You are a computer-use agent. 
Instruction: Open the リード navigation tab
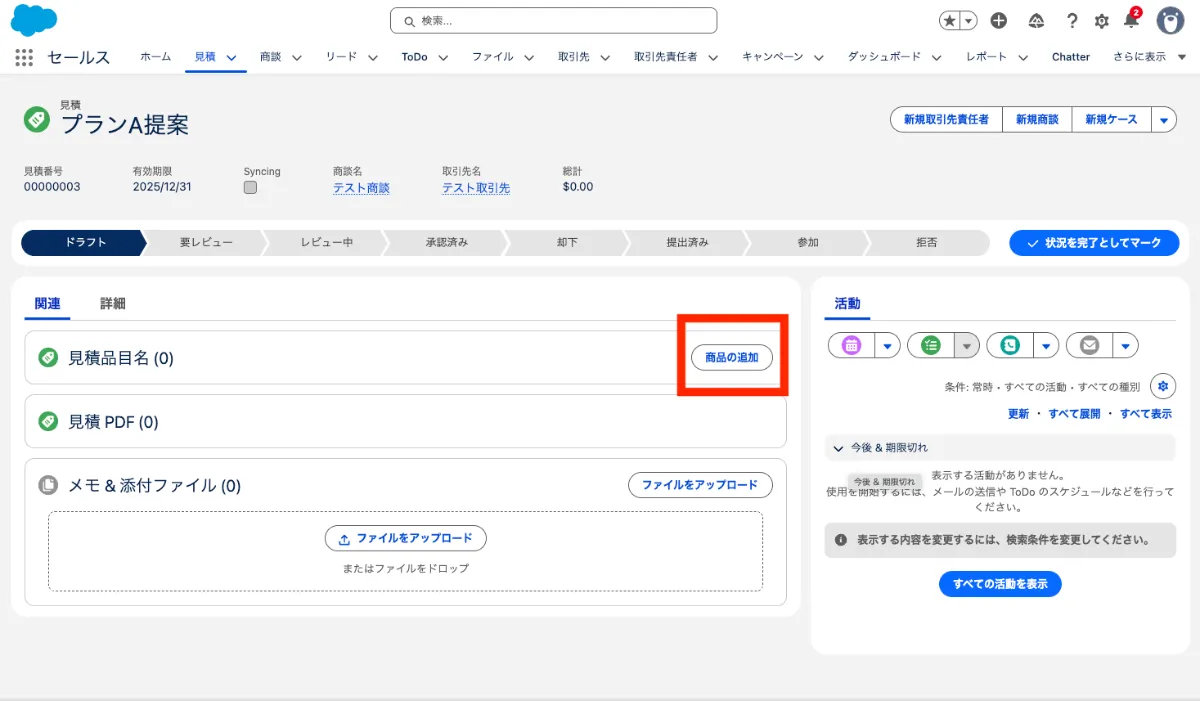point(341,57)
